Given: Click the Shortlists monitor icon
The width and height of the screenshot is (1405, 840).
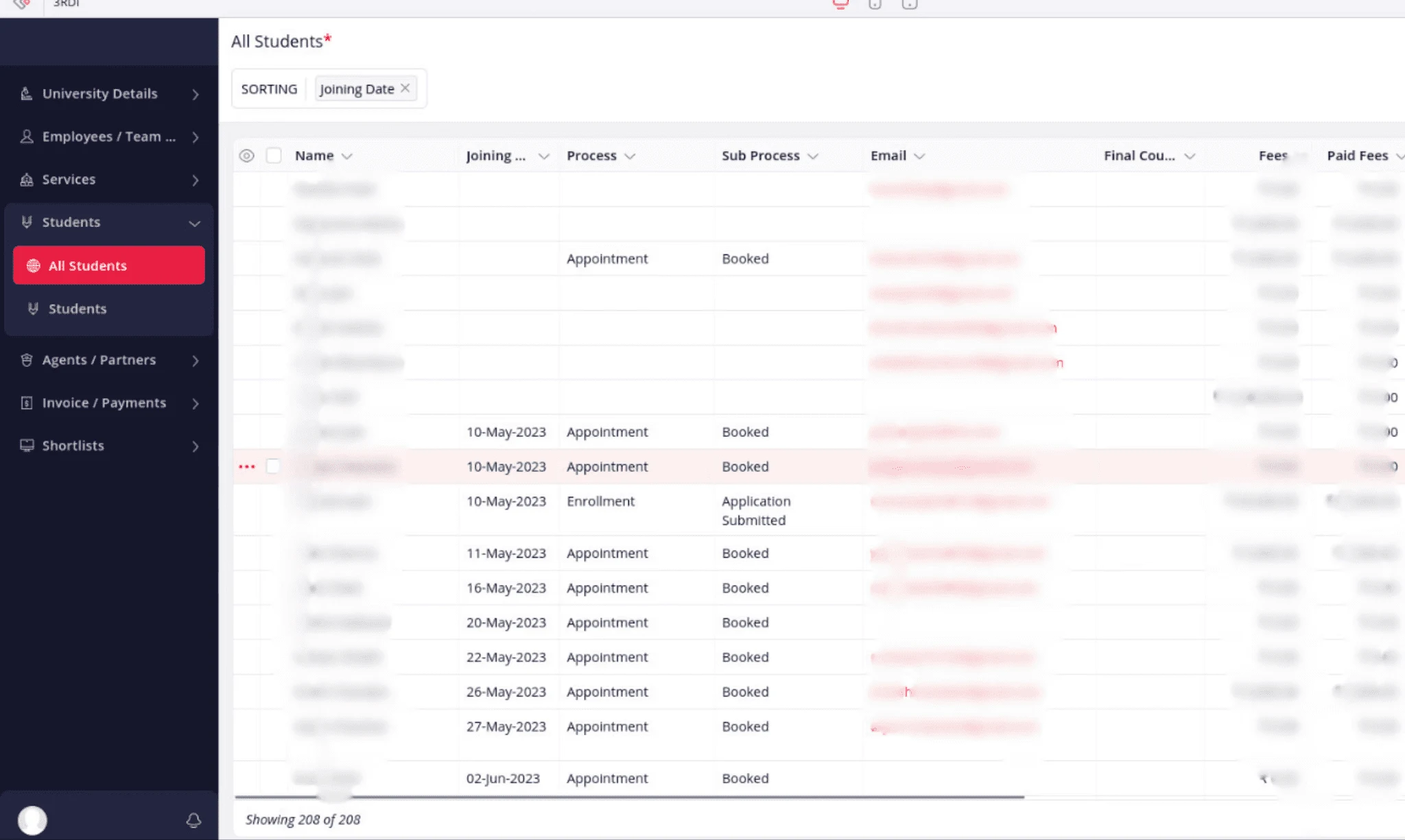Looking at the screenshot, I should (26, 446).
